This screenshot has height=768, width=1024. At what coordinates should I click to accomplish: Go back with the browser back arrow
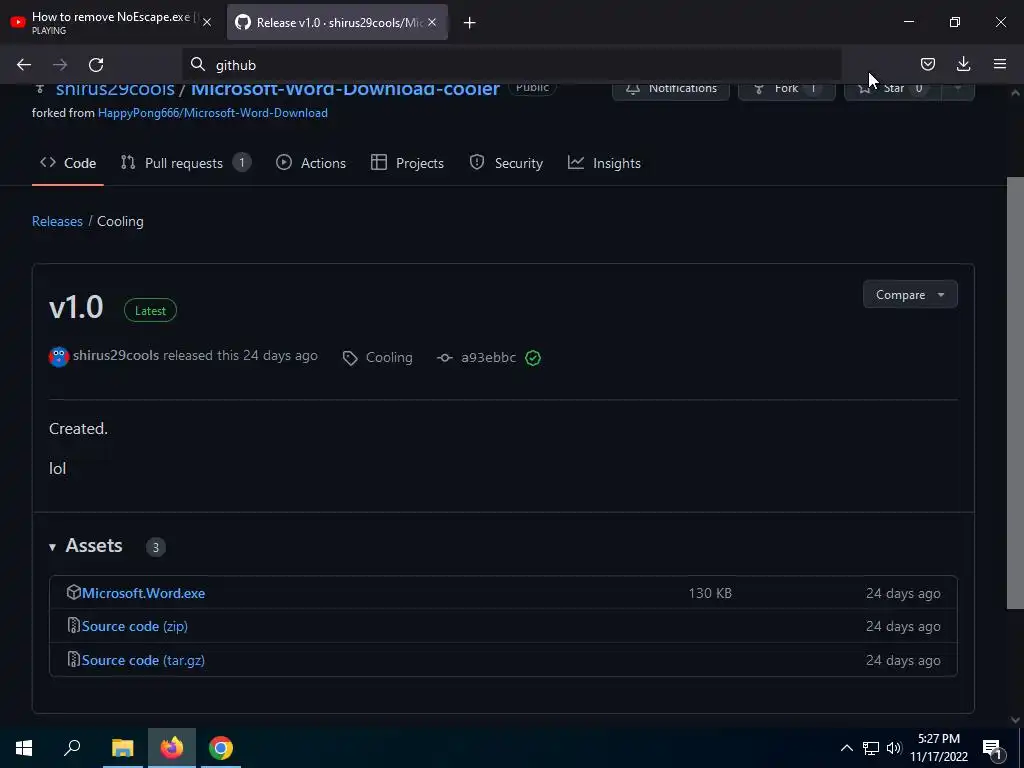[x=24, y=65]
